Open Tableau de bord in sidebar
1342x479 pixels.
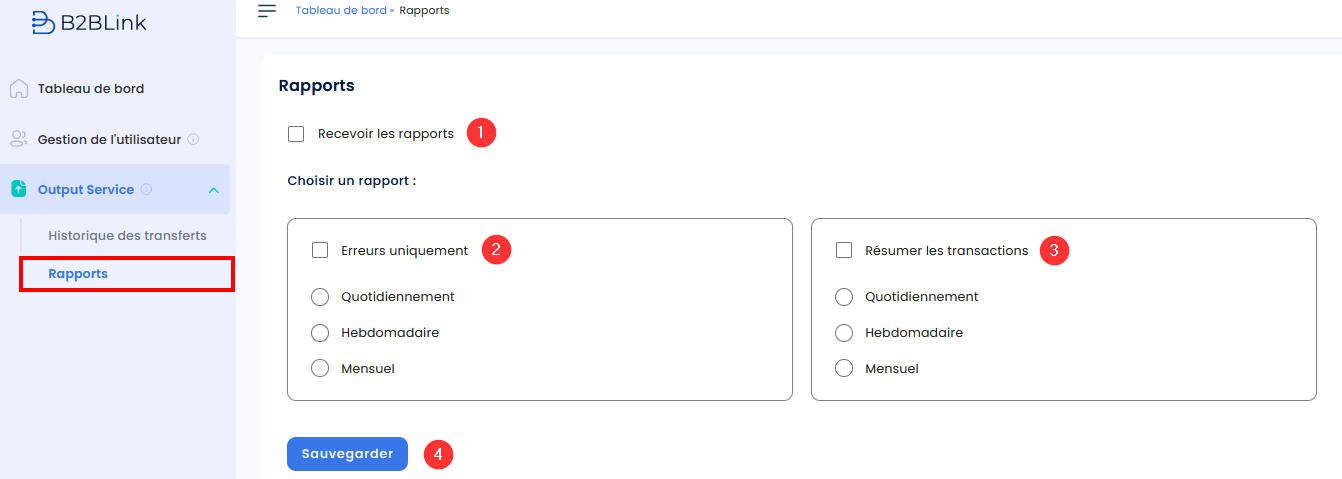(x=91, y=89)
